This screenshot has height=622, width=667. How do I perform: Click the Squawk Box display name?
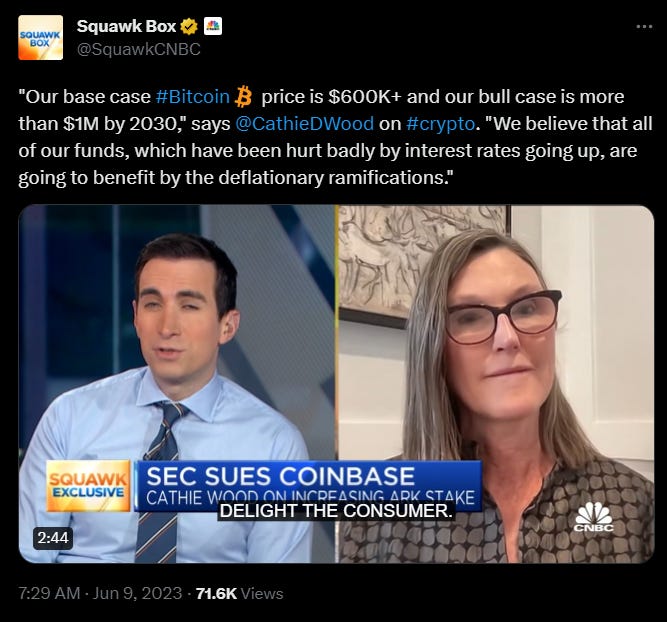click(126, 26)
